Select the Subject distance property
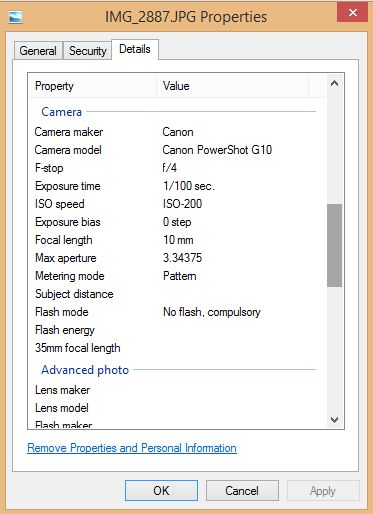This screenshot has width=373, height=514. (x=74, y=294)
